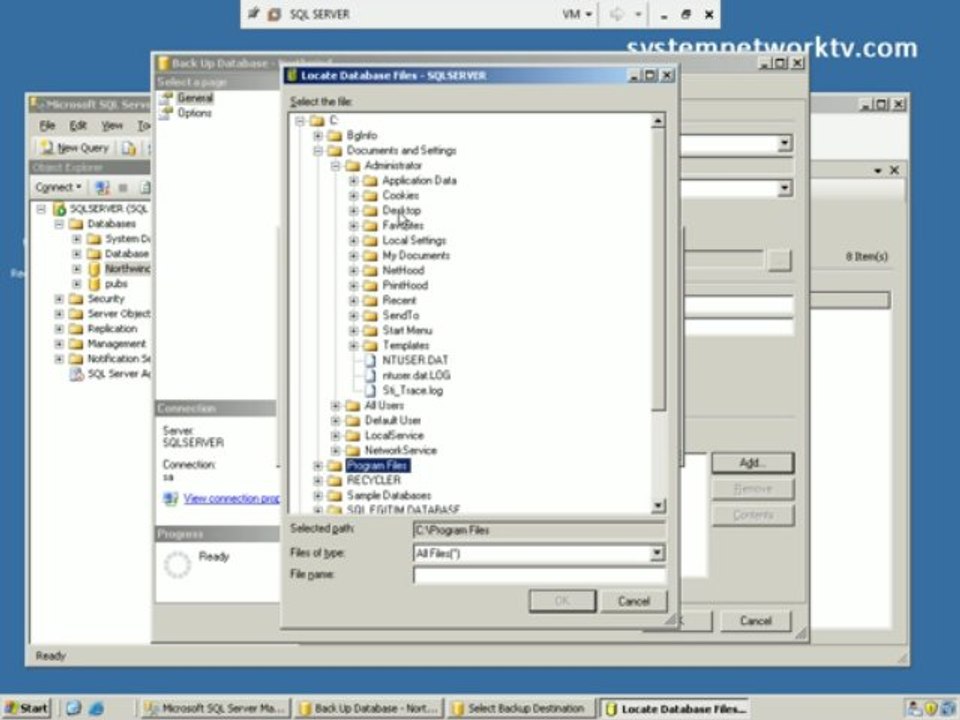Image resolution: width=960 pixels, height=720 pixels.
Task: Click the file tree vertical scrollbar thumb
Action: pos(658,269)
